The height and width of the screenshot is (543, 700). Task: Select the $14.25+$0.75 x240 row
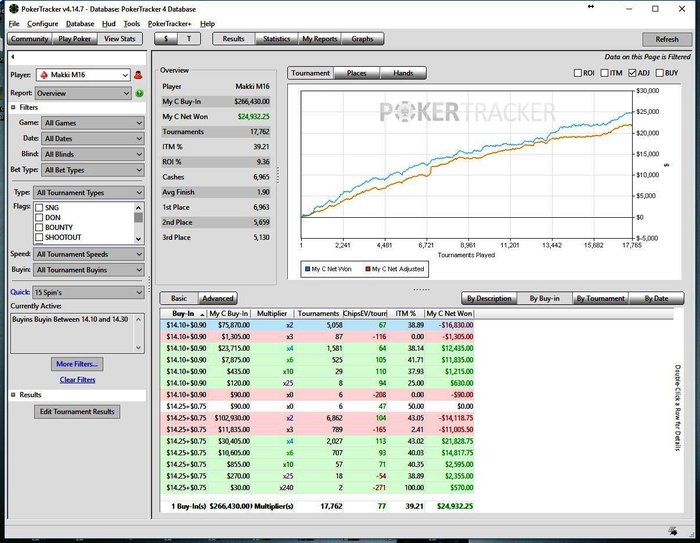pos(317,488)
